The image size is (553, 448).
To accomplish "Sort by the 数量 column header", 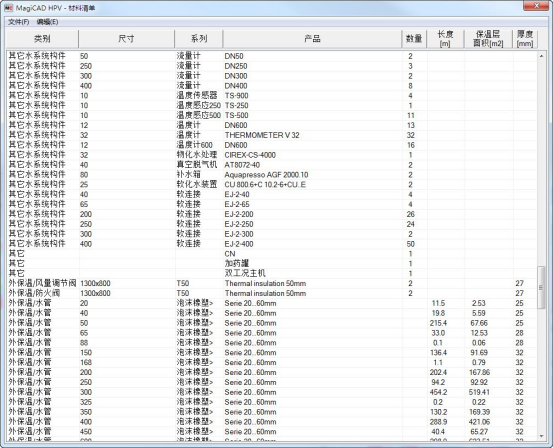I will coord(414,39).
